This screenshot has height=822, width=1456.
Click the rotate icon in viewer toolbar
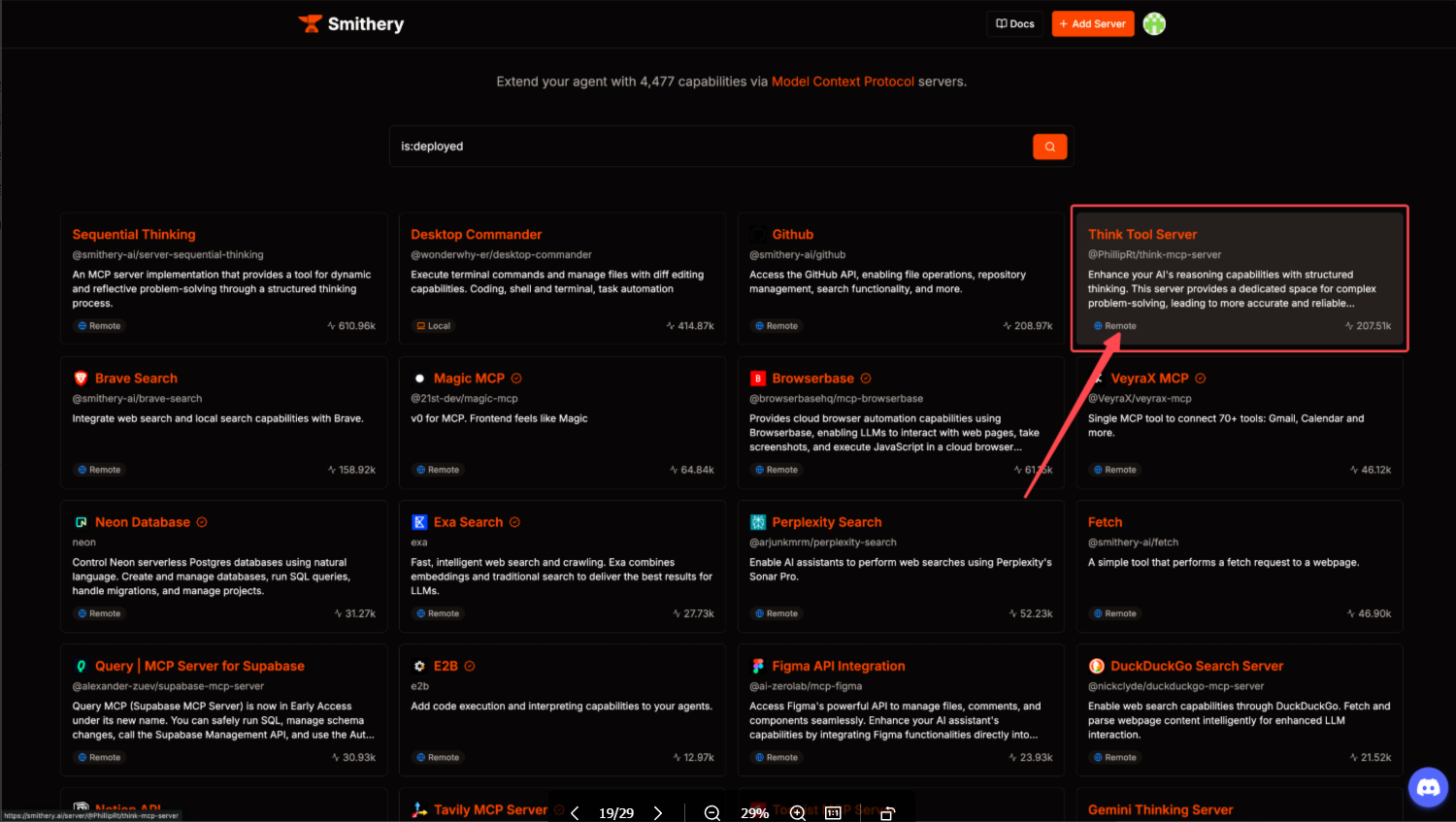(x=887, y=813)
